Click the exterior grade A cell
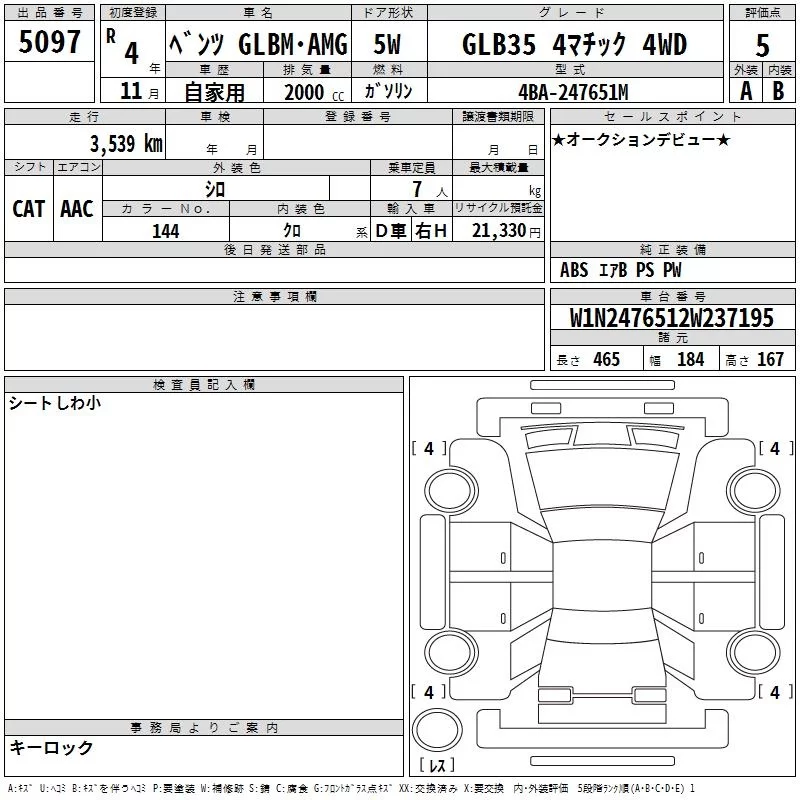Image resolution: width=800 pixels, height=800 pixels. [745, 91]
